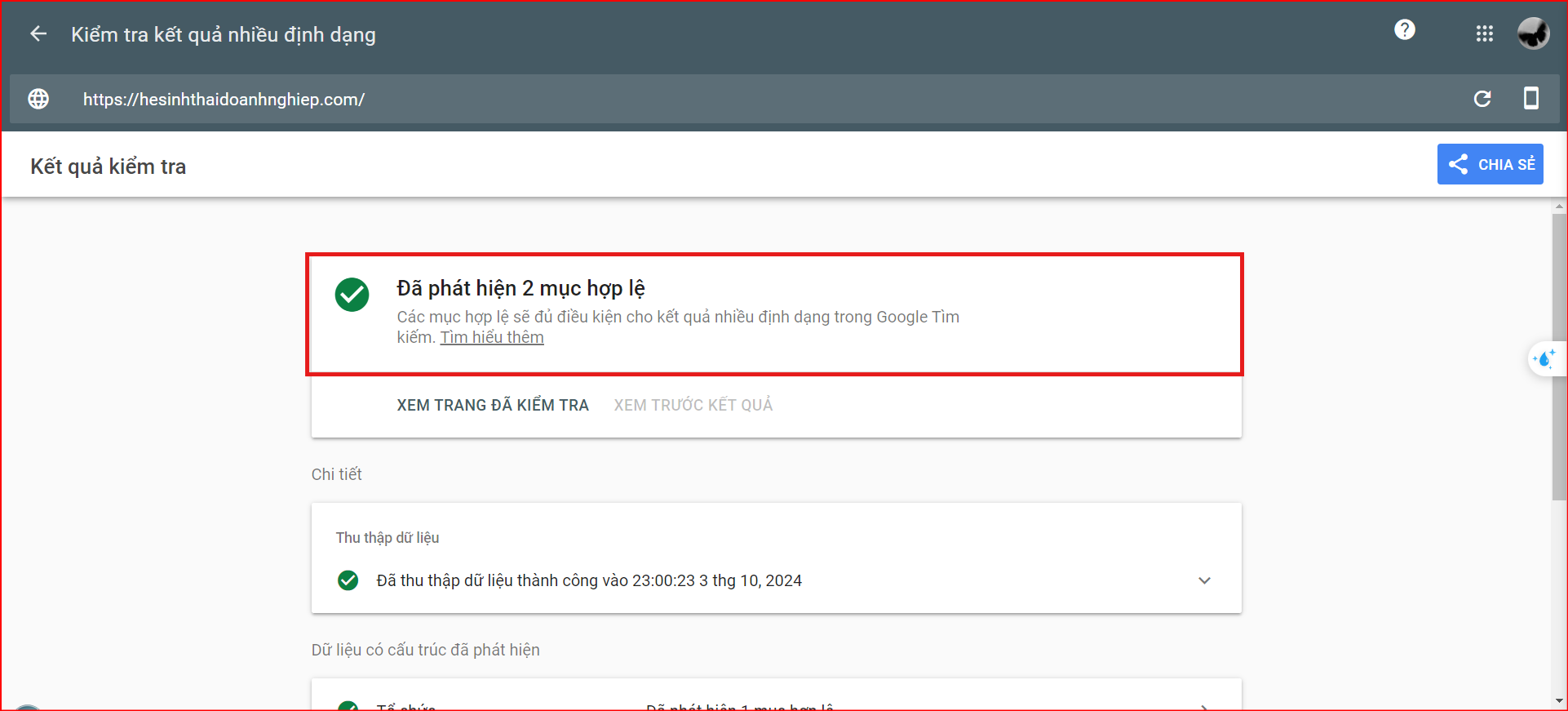Open the Tìm hiểu thêm link
Screen dimensions: 1568x711
coord(492,338)
